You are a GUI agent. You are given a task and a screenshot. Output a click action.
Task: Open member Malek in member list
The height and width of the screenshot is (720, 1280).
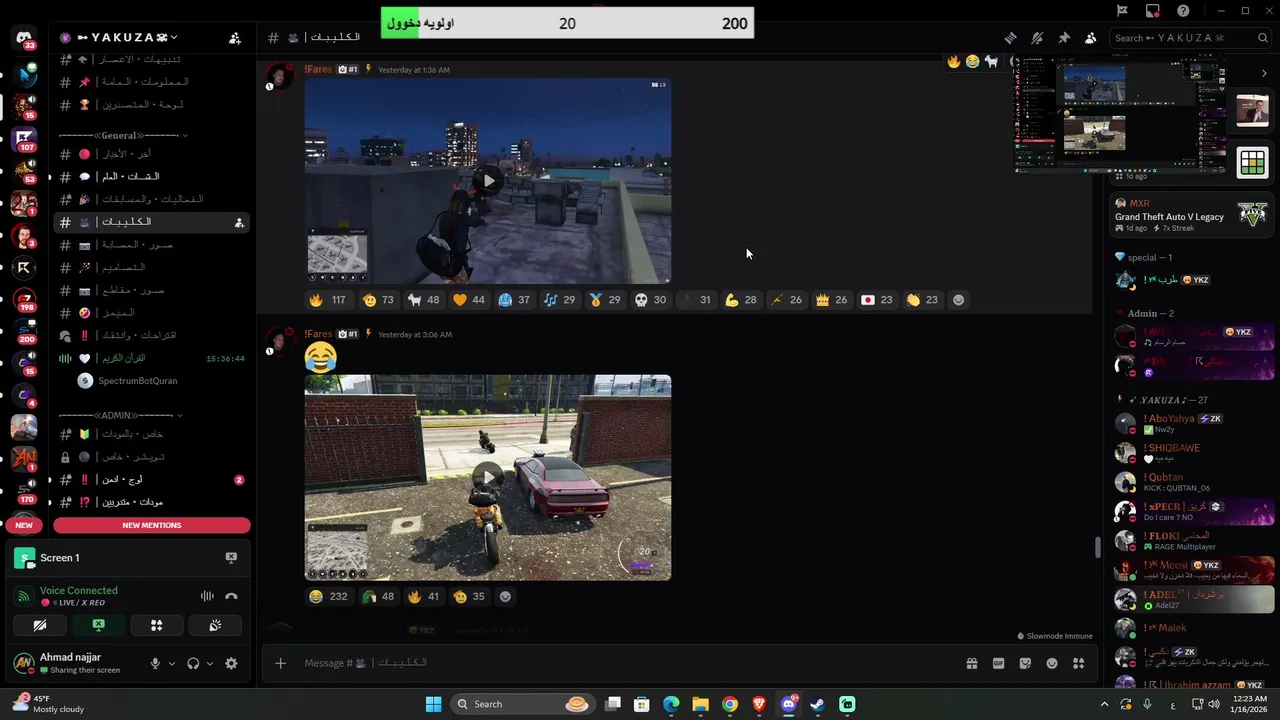point(1192,630)
